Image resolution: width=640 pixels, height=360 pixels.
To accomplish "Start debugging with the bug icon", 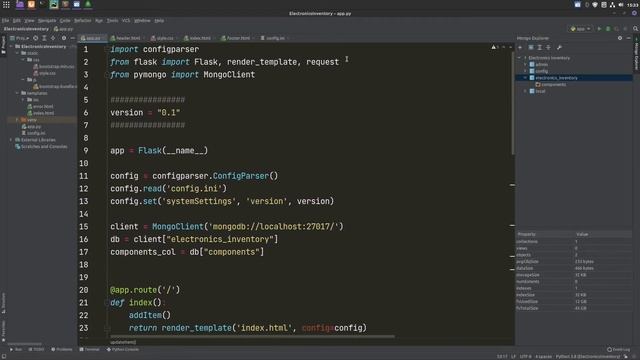I will [608, 29].
